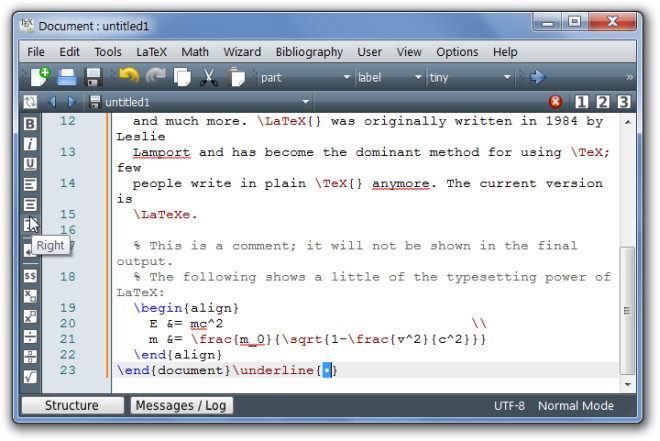Image resolution: width=660 pixels, height=441 pixels.
Task: Open the Math menu
Action: tap(195, 52)
